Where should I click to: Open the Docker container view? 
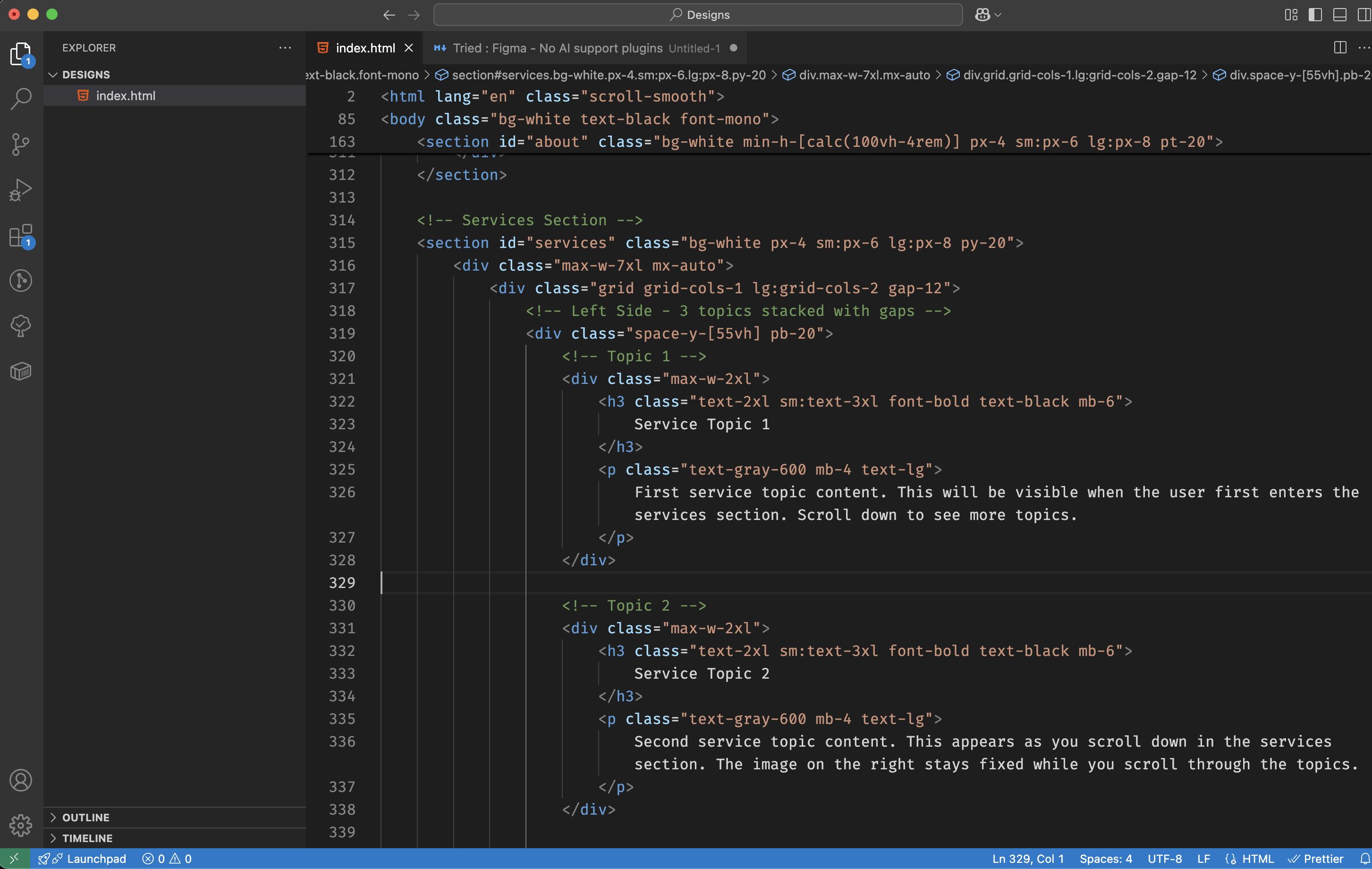(21, 371)
